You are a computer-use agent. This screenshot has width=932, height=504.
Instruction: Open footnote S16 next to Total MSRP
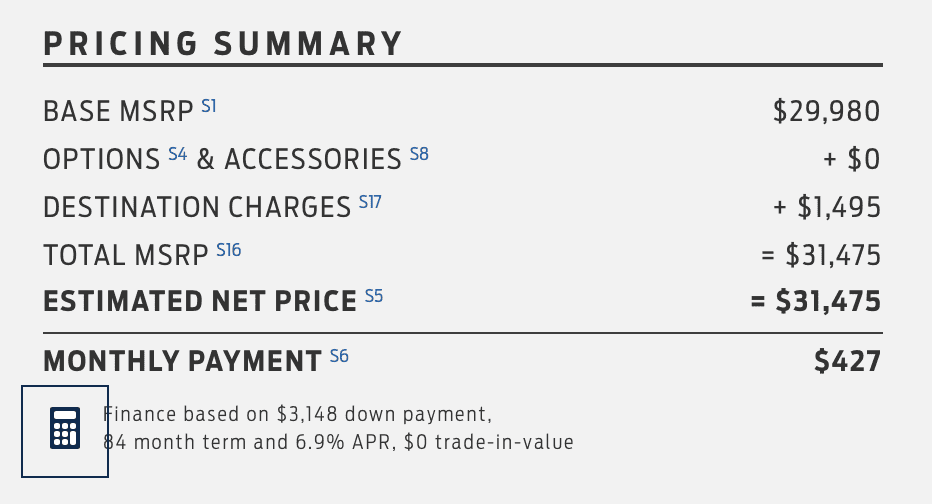click(x=229, y=249)
